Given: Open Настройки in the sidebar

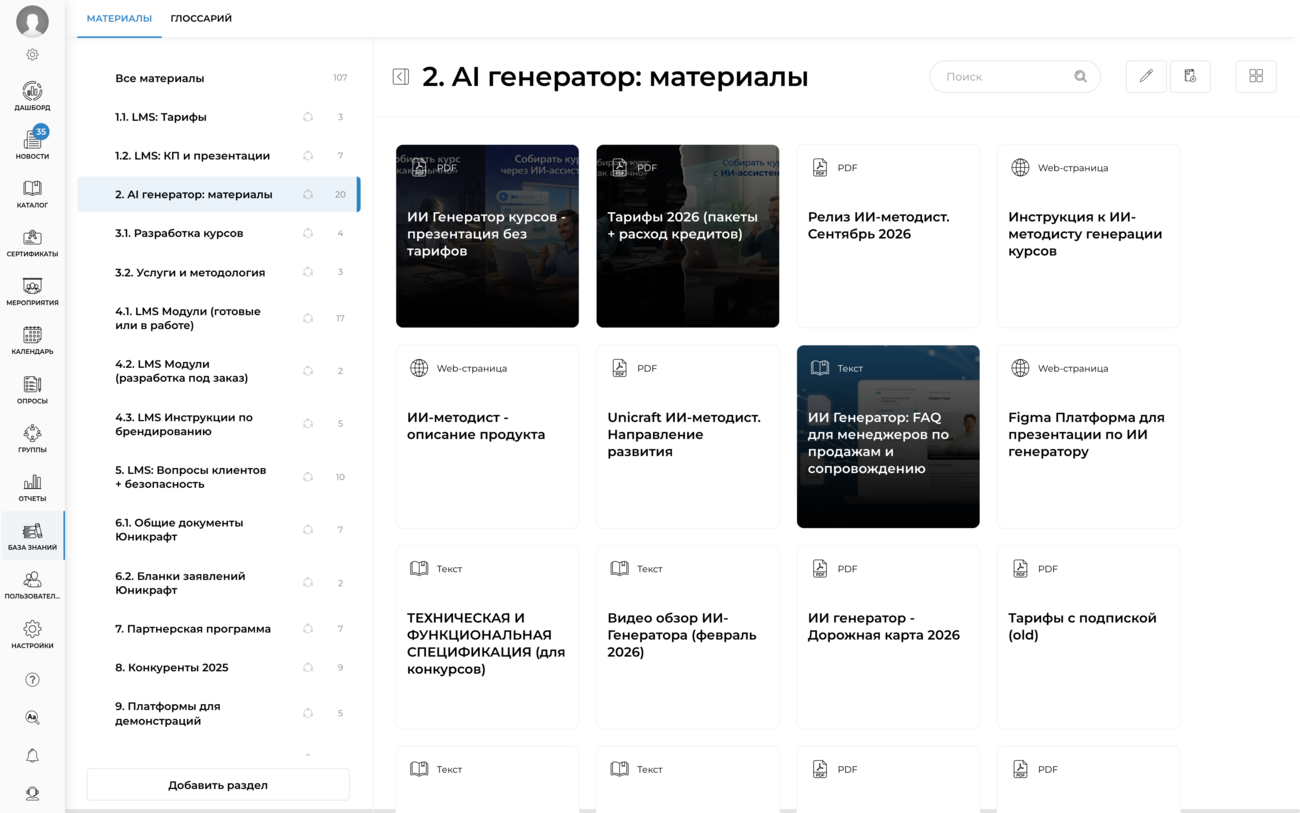Looking at the screenshot, I should click(x=32, y=635).
